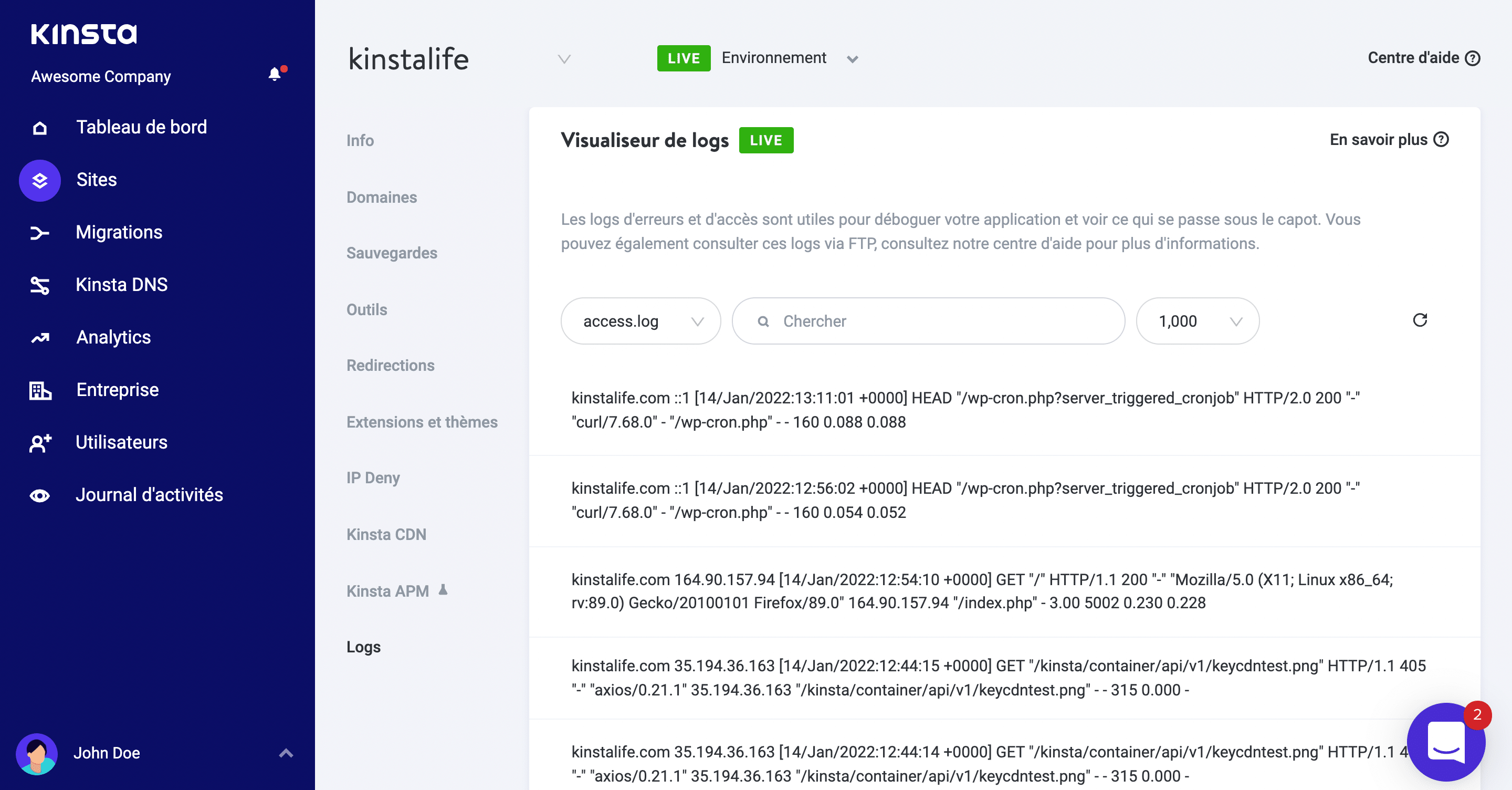This screenshot has width=1512, height=790.
Task: Click the Entreprise building icon
Action: 40,390
